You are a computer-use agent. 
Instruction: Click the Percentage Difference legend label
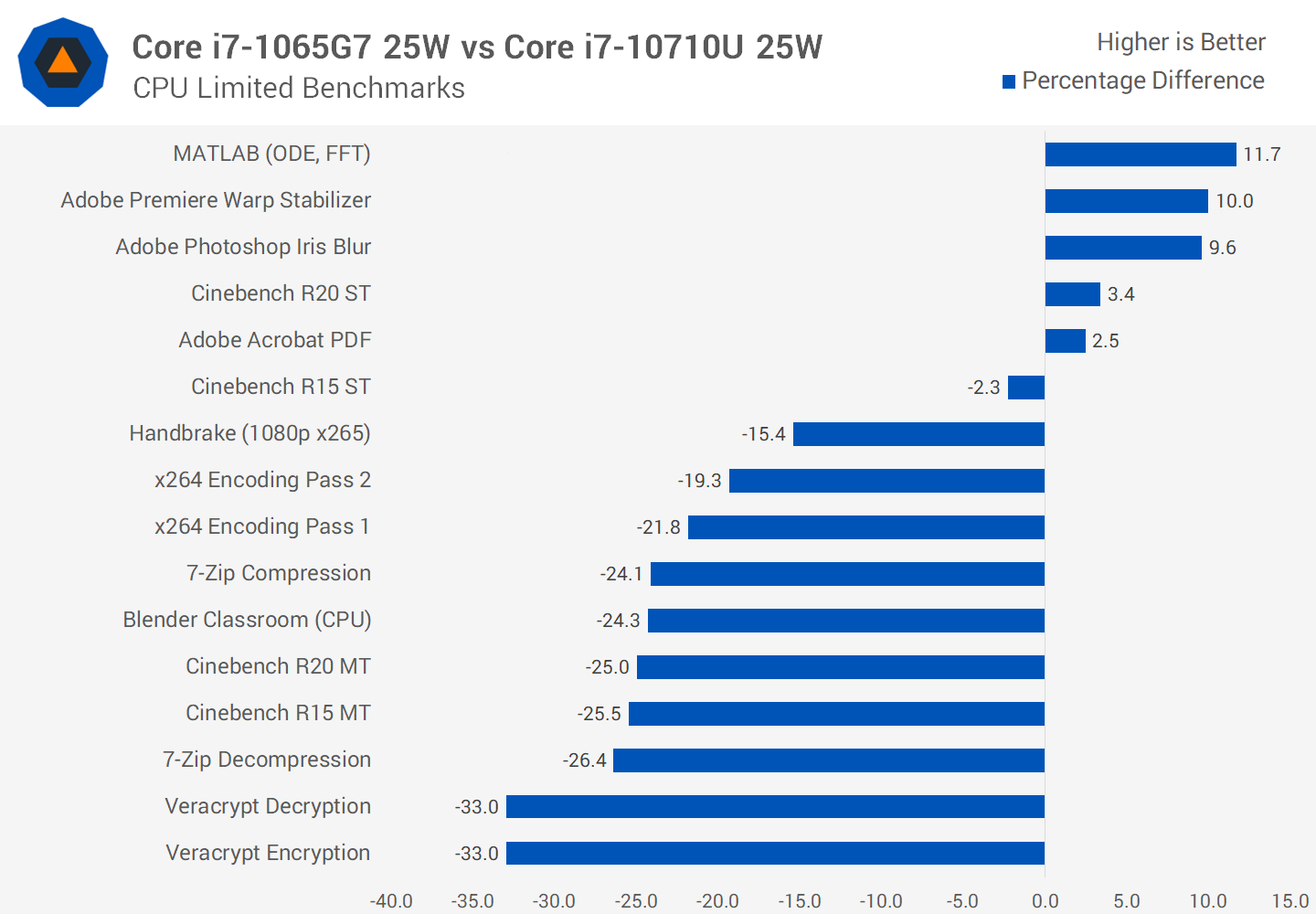(1142, 81)
